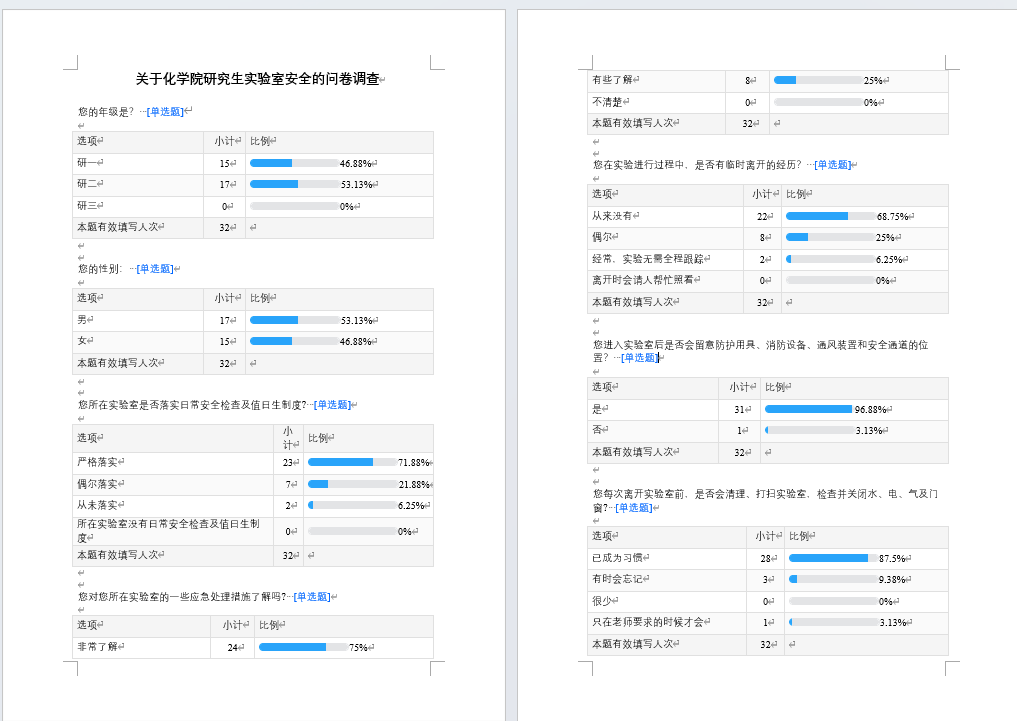The image size is (1017, 721).
Task: Click the 有时会忘记 option cell
Action: point(667,579)
